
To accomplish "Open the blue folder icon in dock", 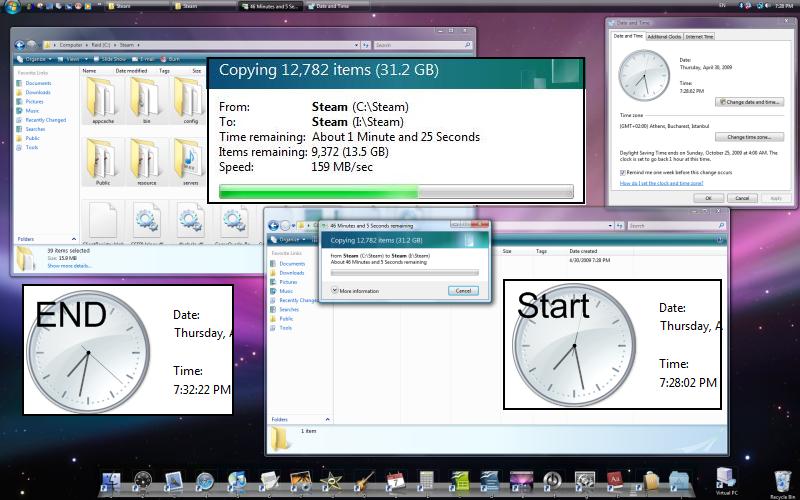I will [679, 481].
